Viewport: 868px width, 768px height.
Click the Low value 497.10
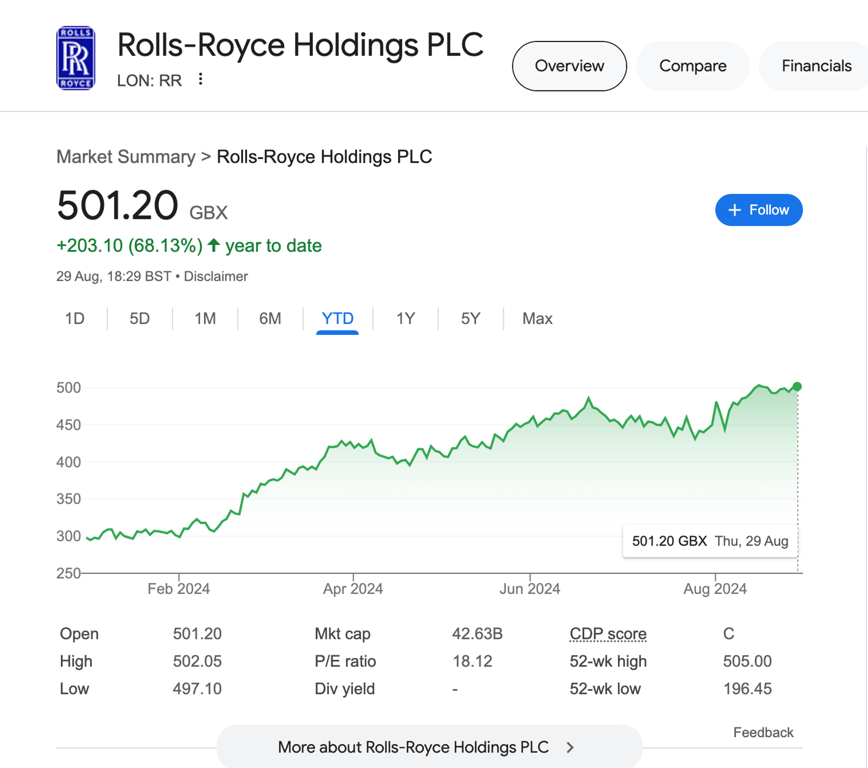point(197,689)
